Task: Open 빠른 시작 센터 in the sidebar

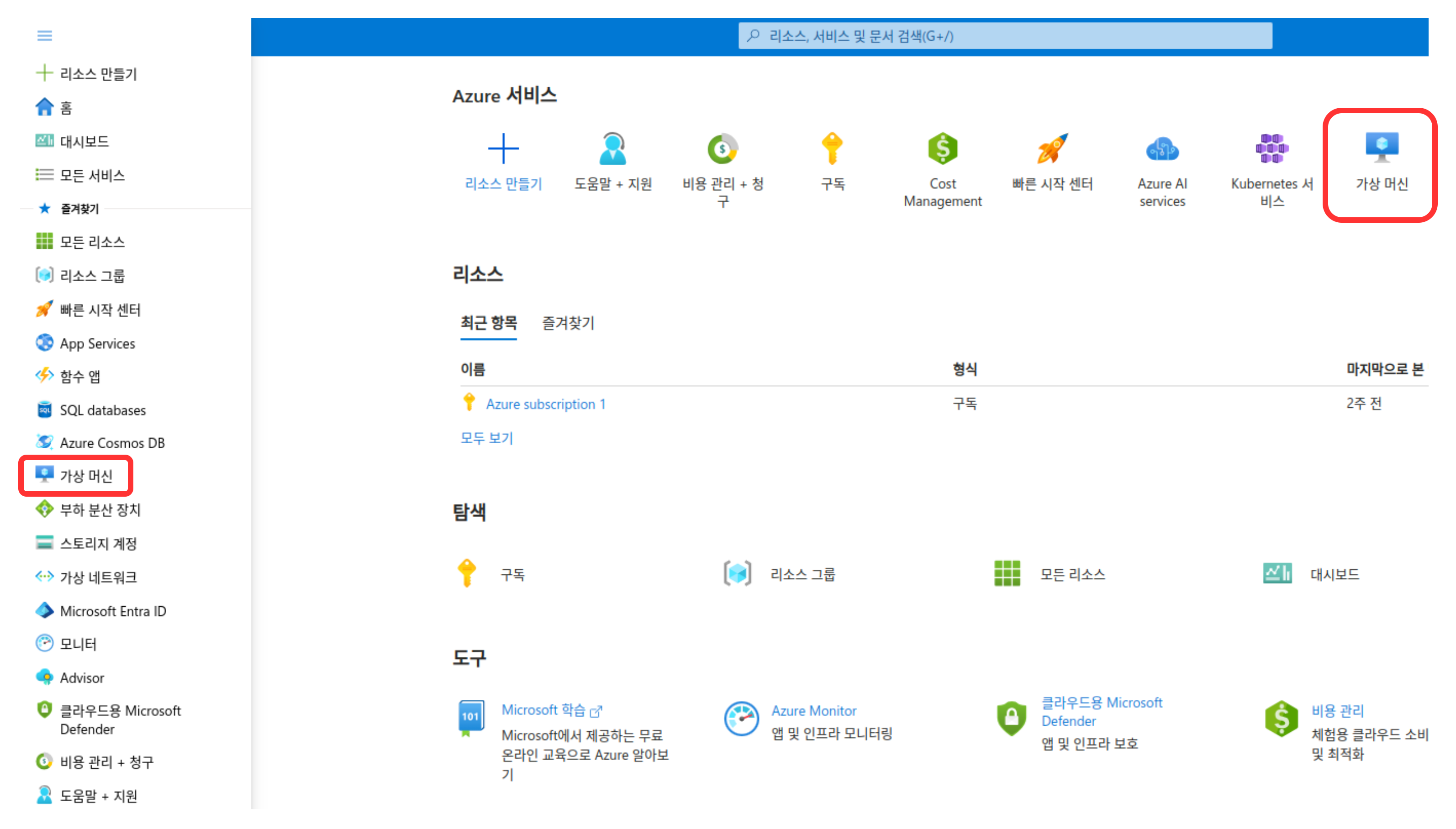Action: (88, 309)
